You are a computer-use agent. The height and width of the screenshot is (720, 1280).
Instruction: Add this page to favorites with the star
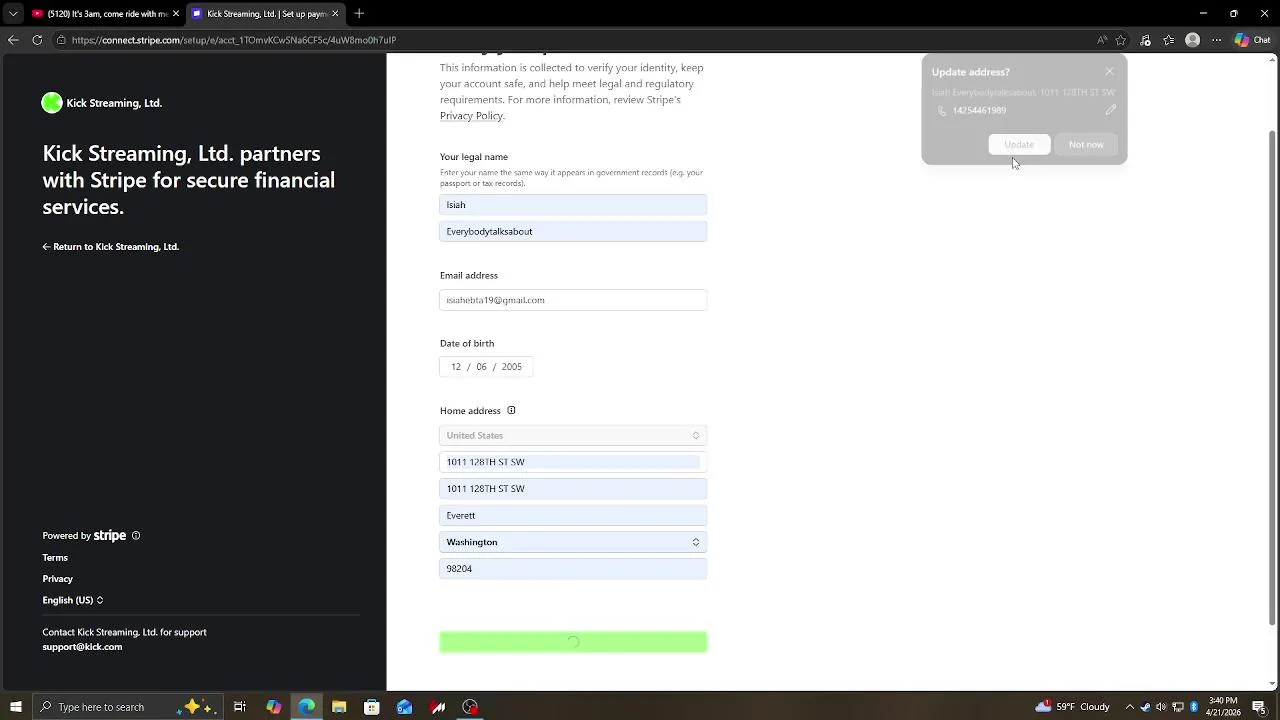click(1121, 40)
